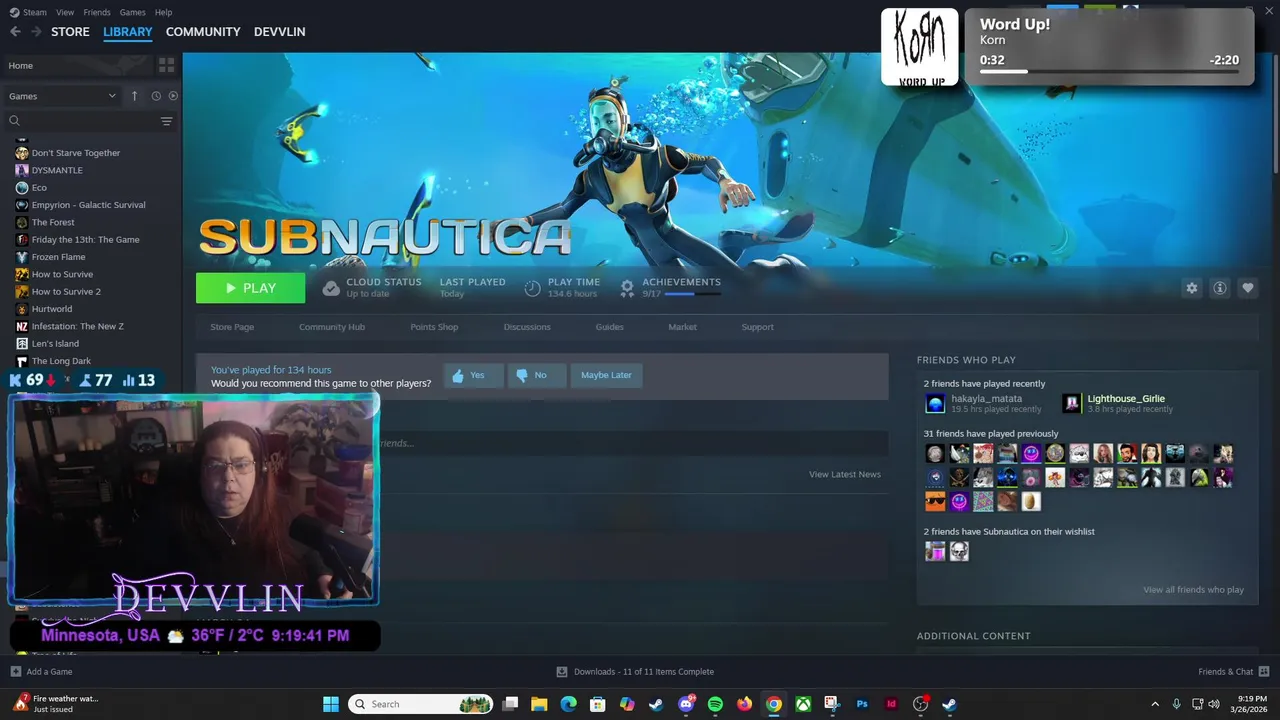Open Google Chrome from the taskbar
This screenshot has height=720, width=1280.
(x=773, y=704)
